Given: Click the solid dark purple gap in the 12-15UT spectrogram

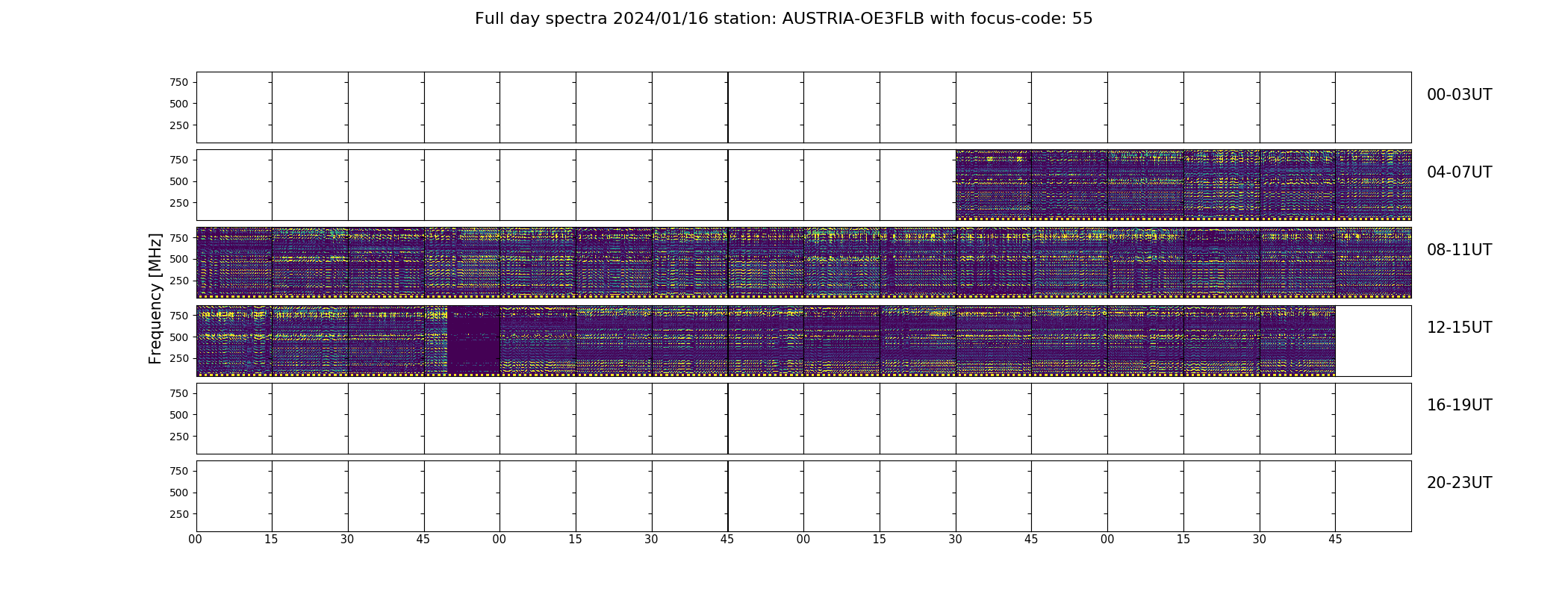Looking at the screenshot, I should click(x=473, y=340).
